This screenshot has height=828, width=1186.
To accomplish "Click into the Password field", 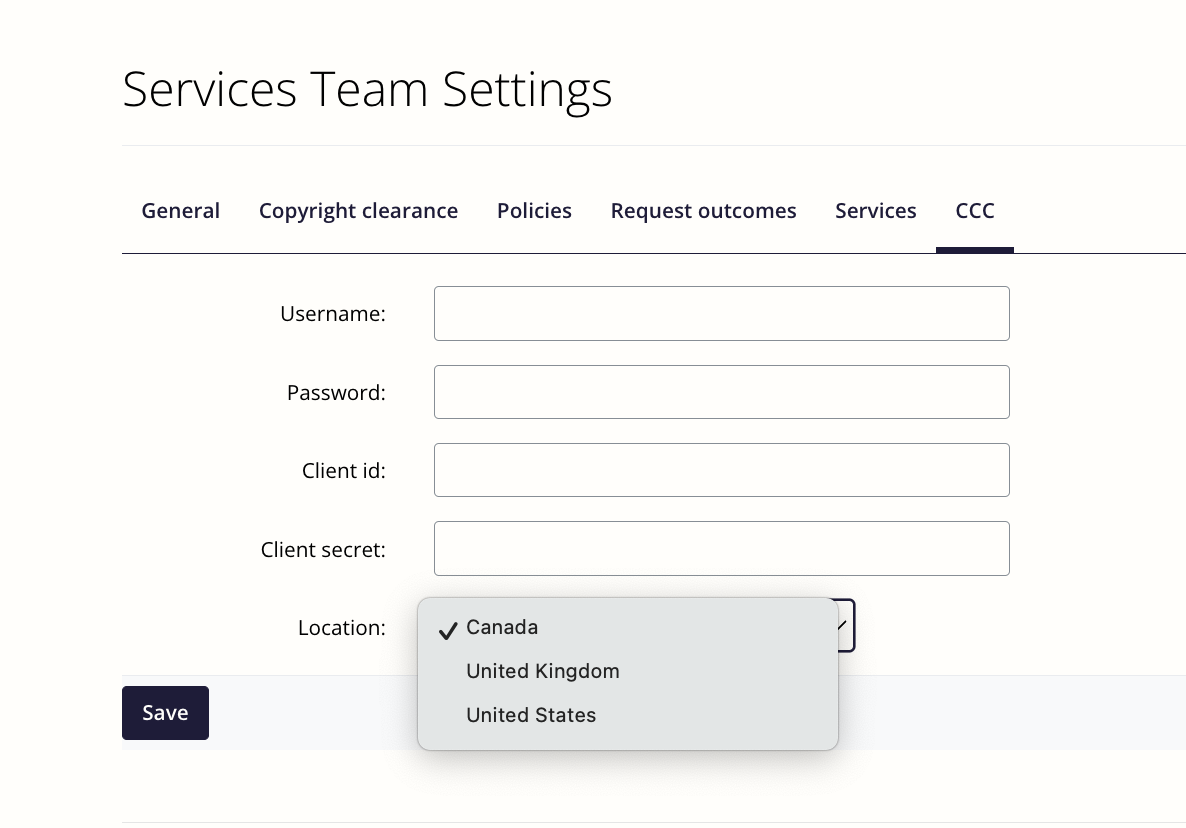I will (722, 392).
